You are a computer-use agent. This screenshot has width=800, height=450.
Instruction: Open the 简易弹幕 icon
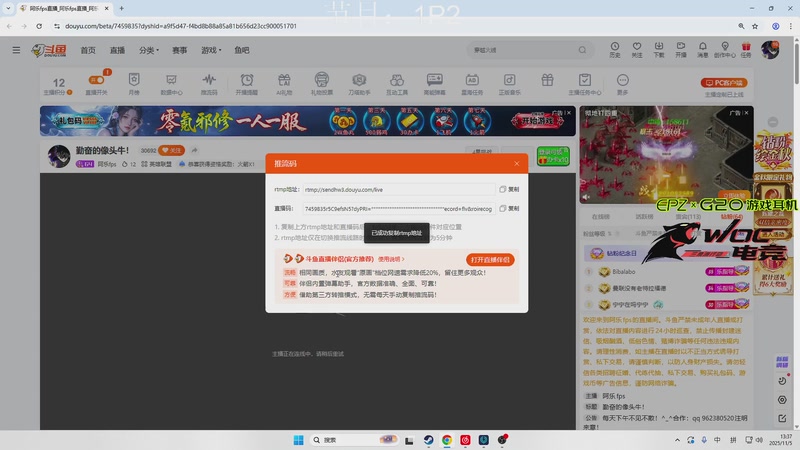(434, 84)
